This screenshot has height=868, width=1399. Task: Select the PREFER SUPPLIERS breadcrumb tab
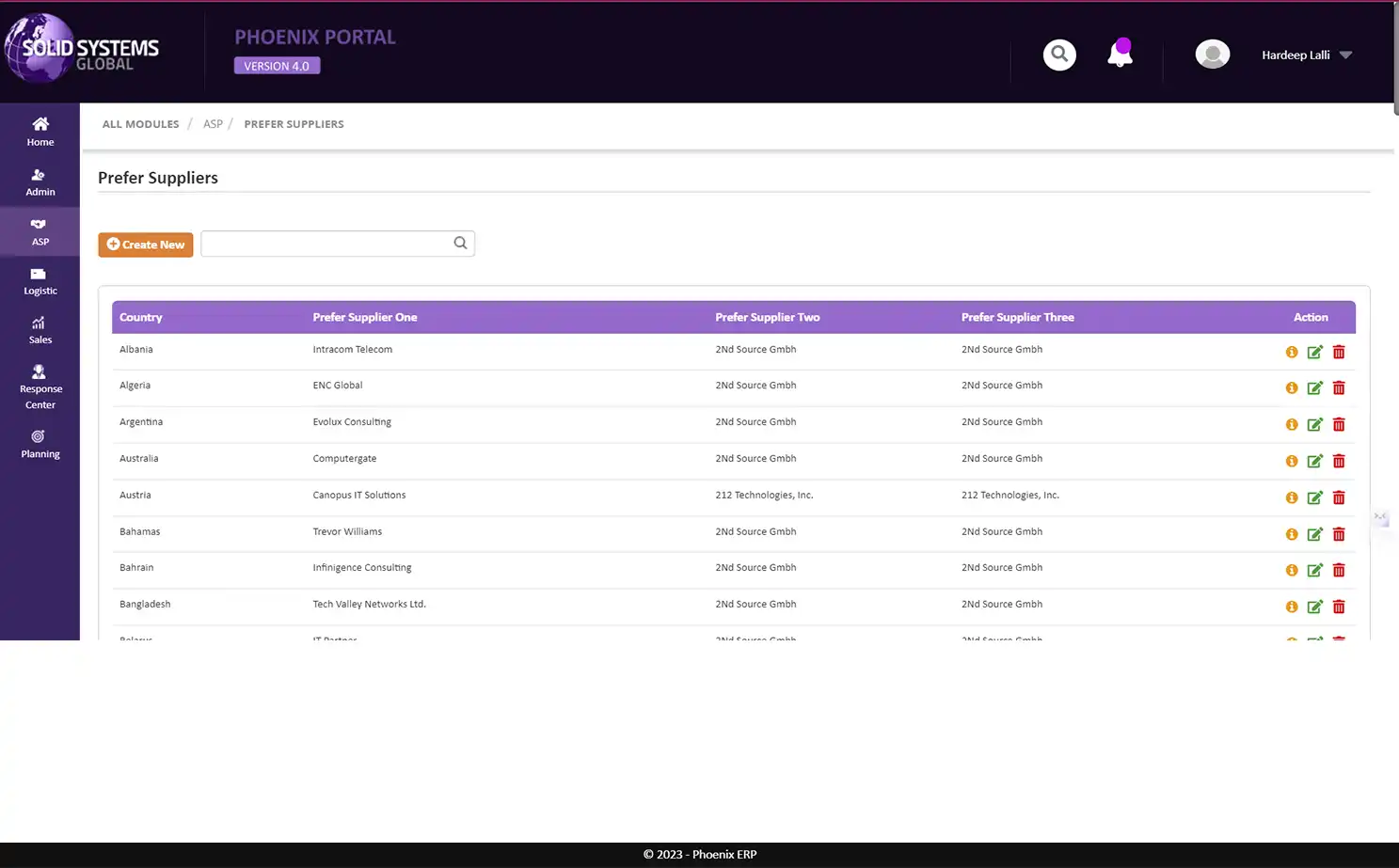point(294,123)
